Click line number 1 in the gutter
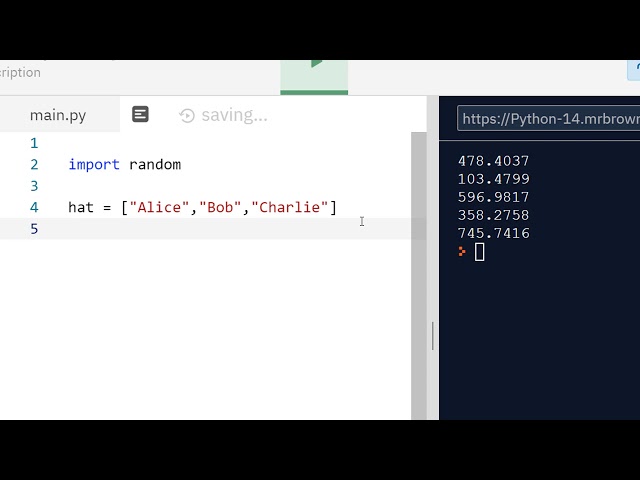The height and width of the screenshot is (480, 640). pos(34,143)
